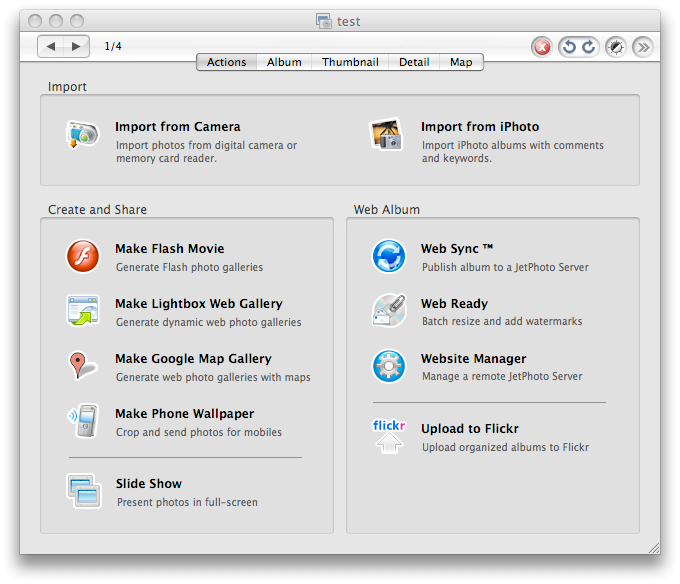Start Slide Show via its title
This screenshot has height=584, width=680.
click(149, 483)
